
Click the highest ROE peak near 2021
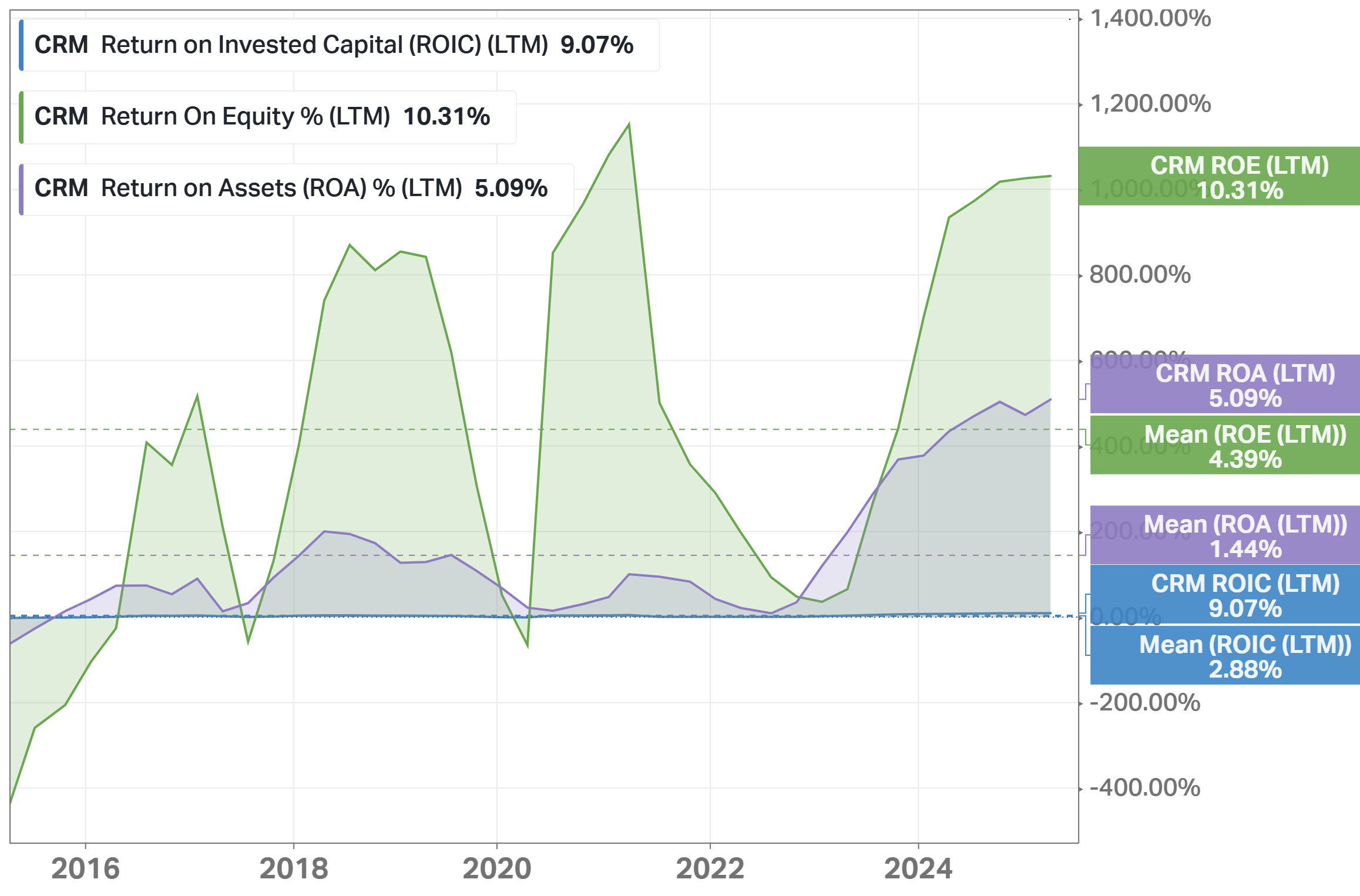(629, 124)
